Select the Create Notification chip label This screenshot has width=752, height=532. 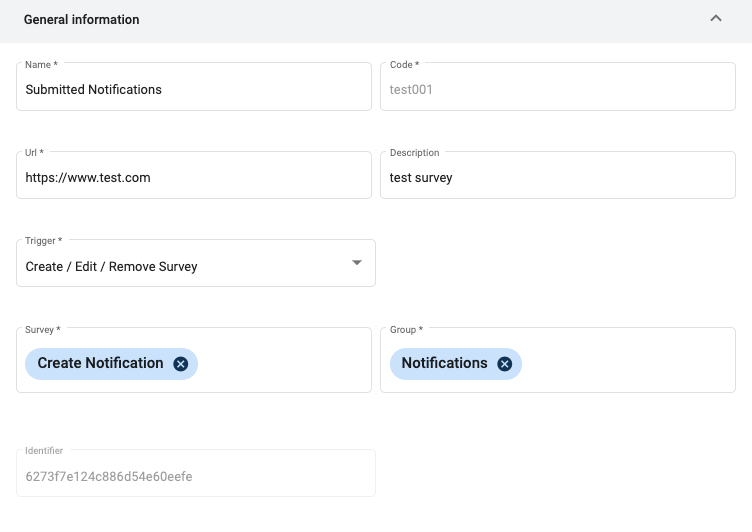tap(100, 363)
